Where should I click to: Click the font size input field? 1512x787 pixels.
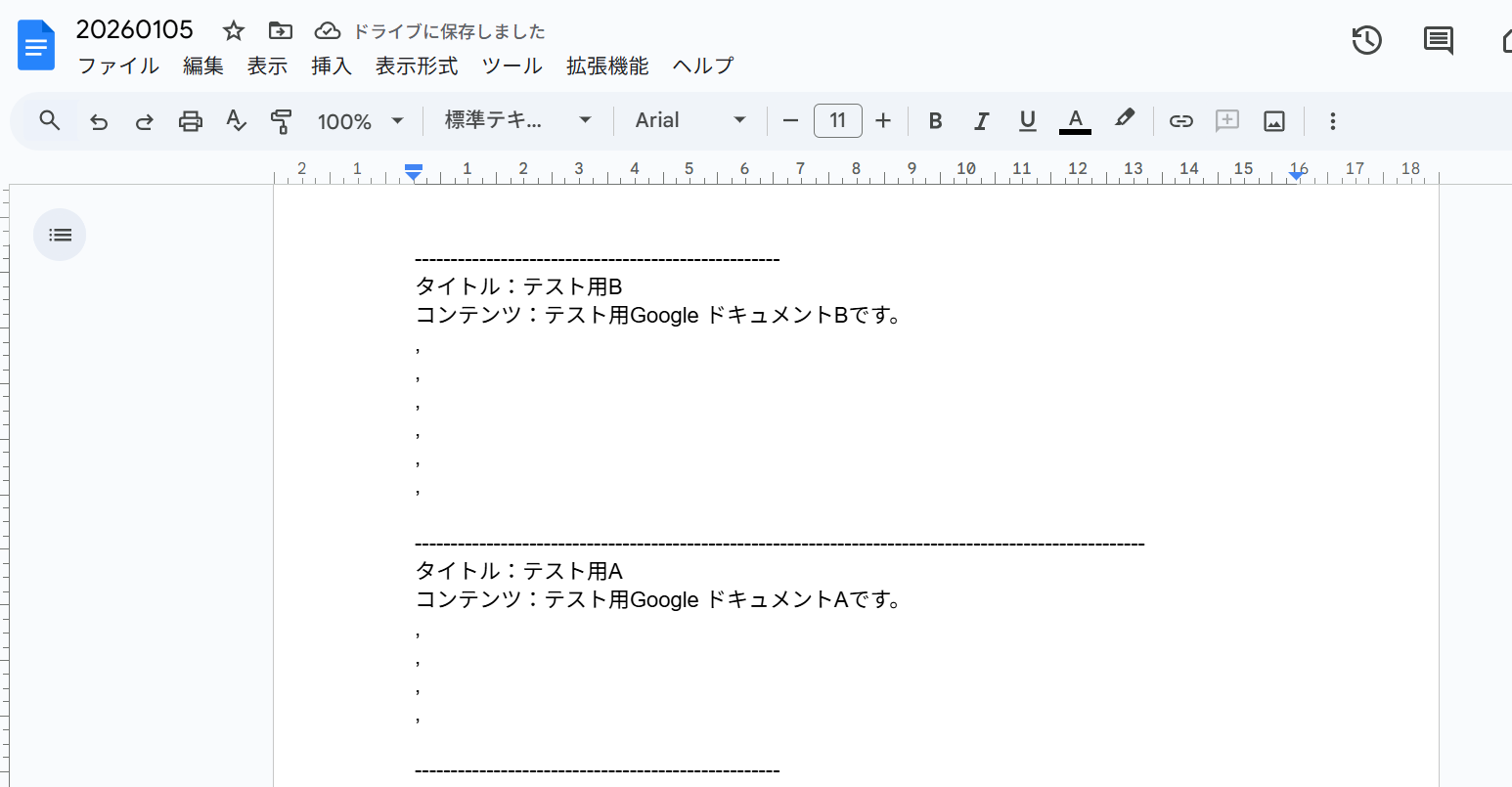837,120
